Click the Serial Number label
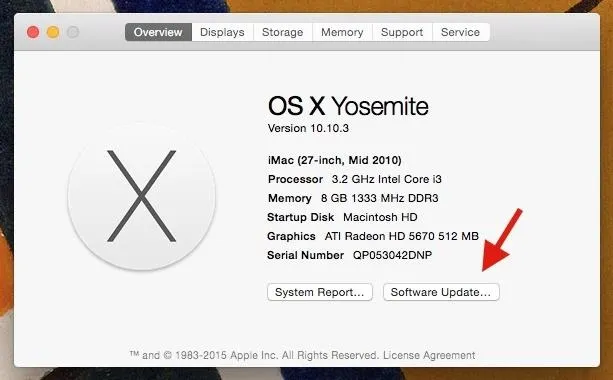613x380 pixels. click(305, 255)
